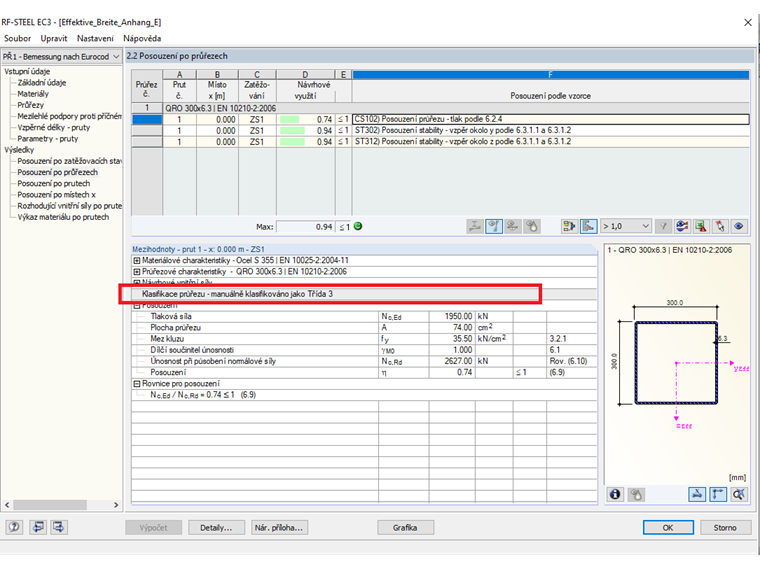This screenshot has height=570, width=760.
Task: Open the Nápověda menu
Action: pos(142,38)
